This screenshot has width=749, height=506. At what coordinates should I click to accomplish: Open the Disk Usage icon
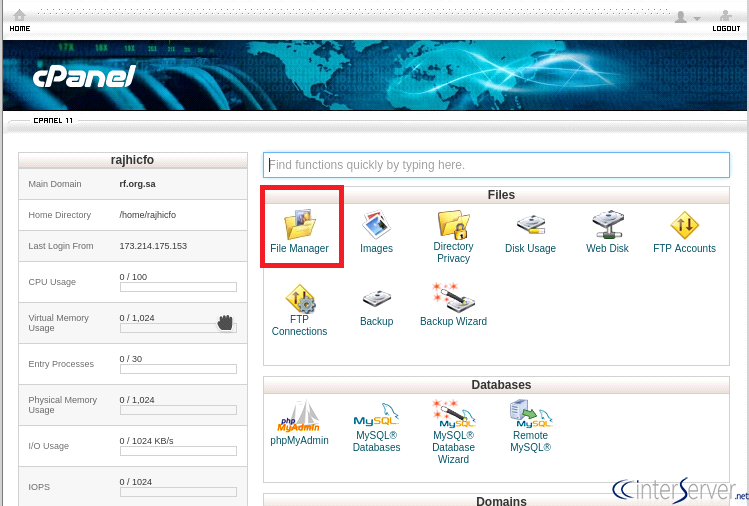pos(531,225)
